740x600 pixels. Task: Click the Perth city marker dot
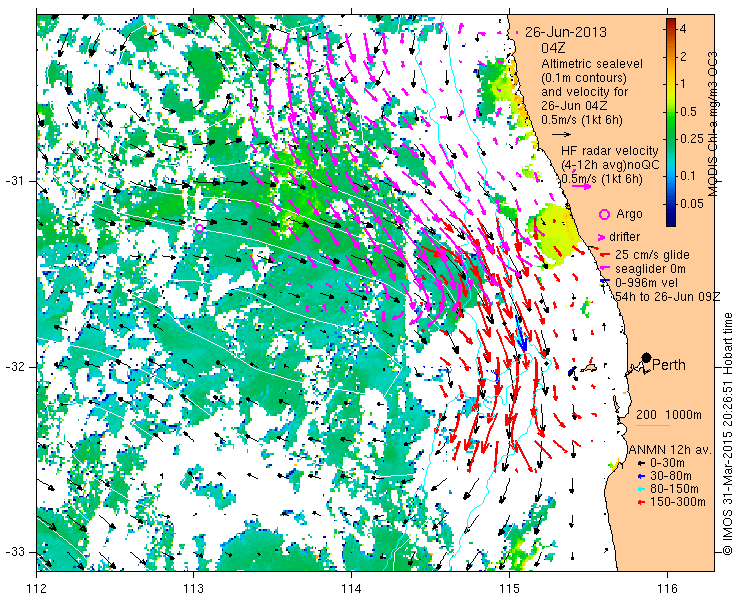[x=647, y=358]
